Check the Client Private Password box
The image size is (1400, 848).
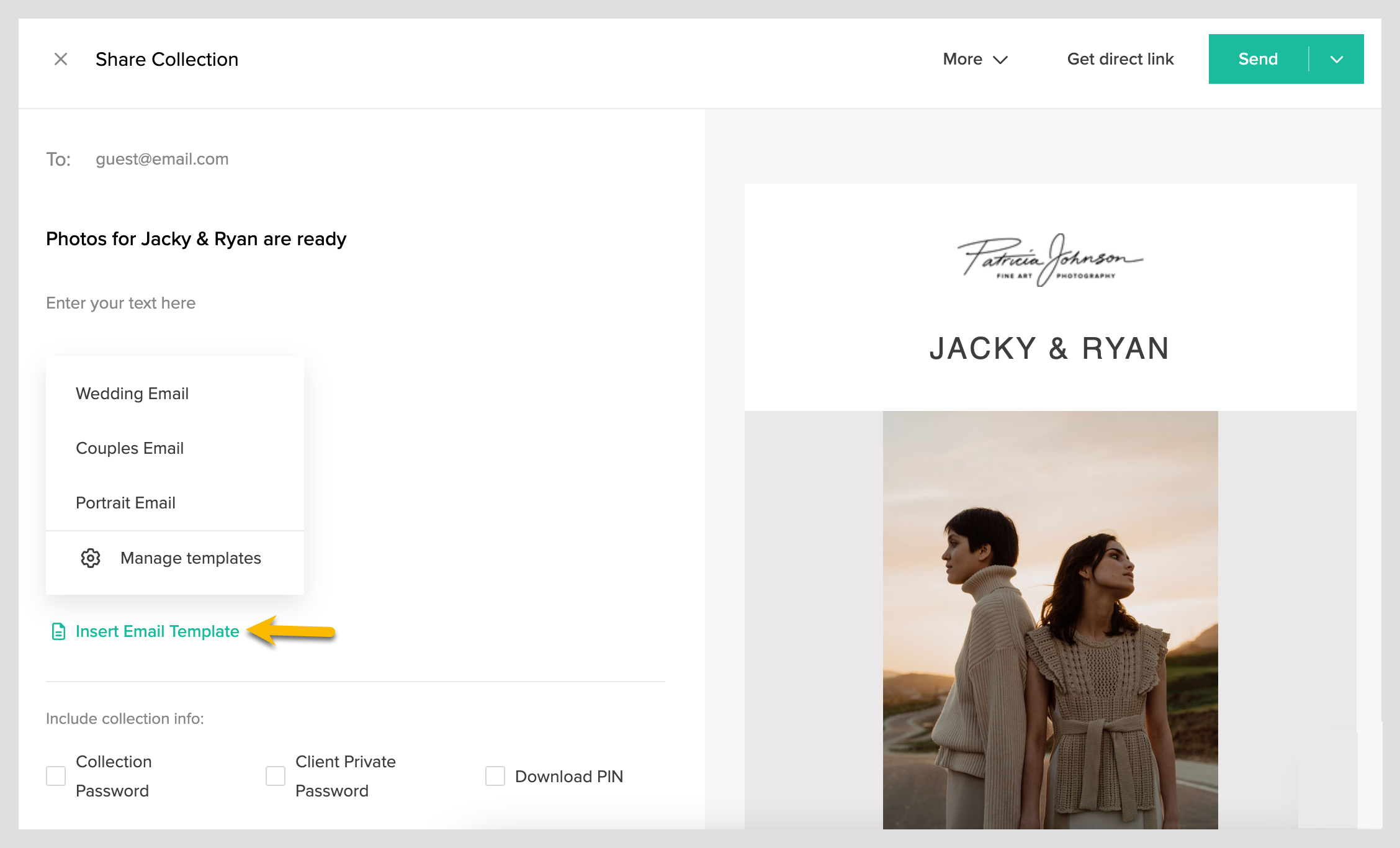point(276,776)
